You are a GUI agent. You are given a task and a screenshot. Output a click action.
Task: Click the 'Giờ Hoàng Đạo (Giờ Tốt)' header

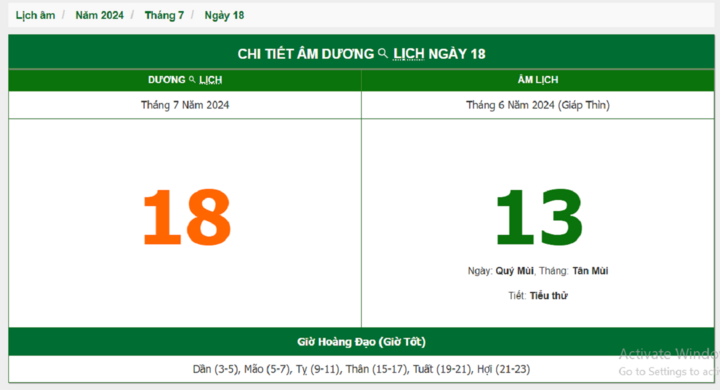point(361,342)
